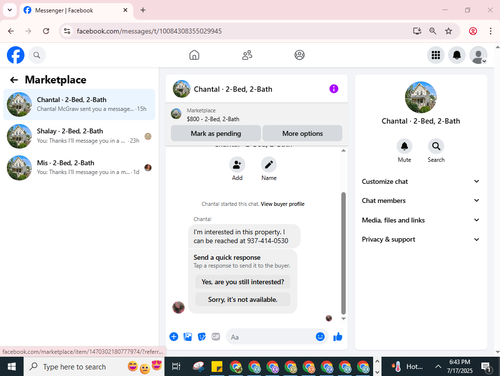
Task: Expand Media, files and links section
Action: click(421, 220)
